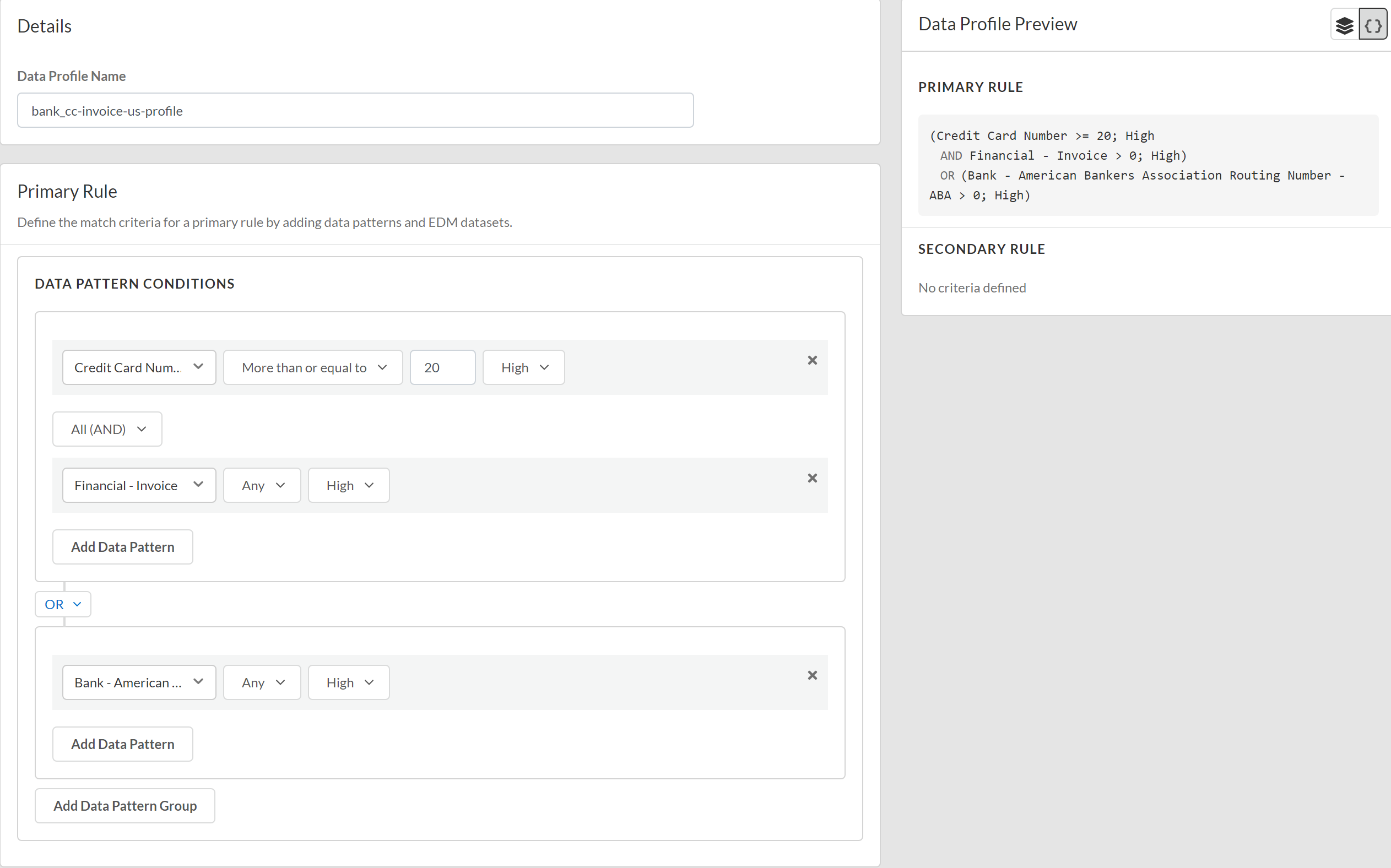This screenshot has width=1391, height=868.
Task: Switch the OR group operator dropdown
Action: [x=63, y=605]
